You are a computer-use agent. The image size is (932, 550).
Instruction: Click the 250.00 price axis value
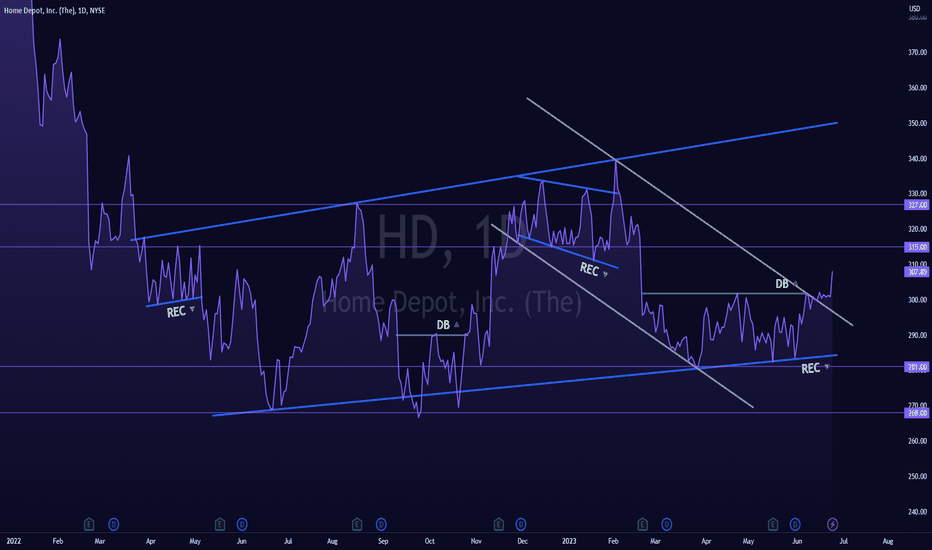coord(917,476)
